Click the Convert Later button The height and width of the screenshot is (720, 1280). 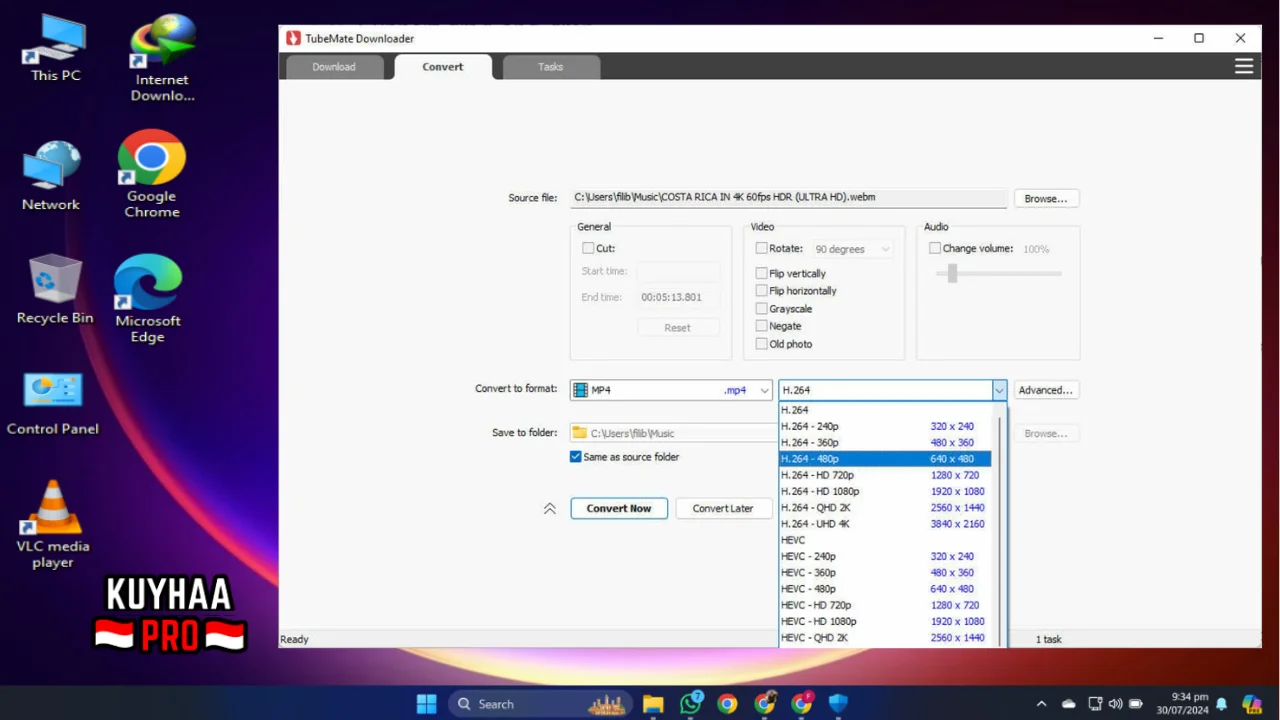(x=723, y=508)
